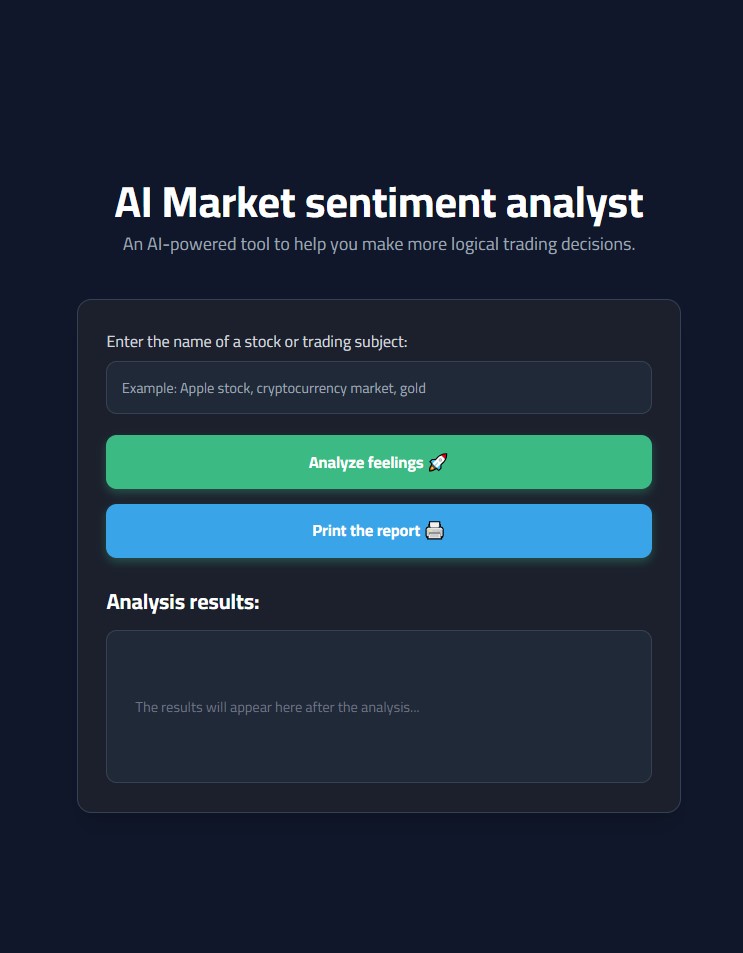Click the printer icon on Print button

434,531
